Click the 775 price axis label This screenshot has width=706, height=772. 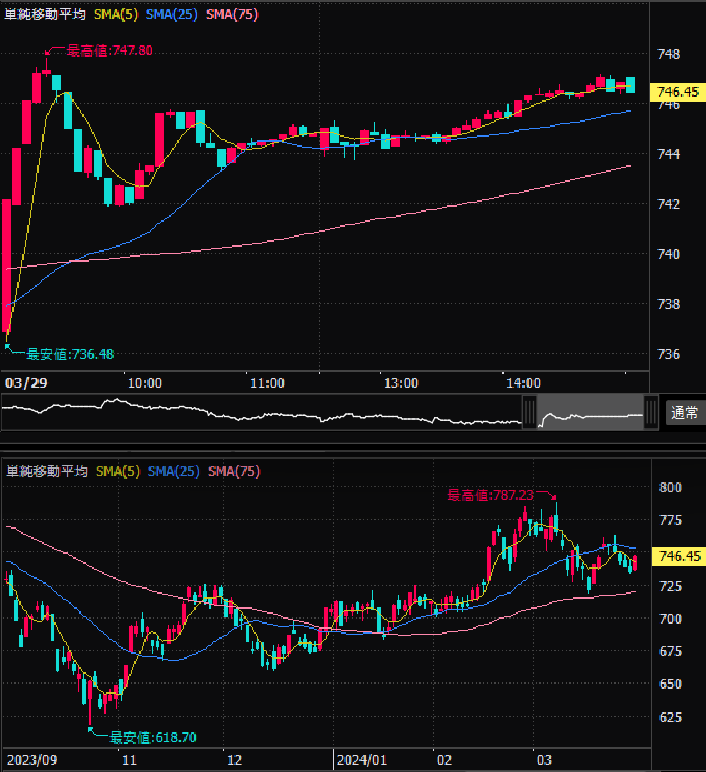671,520
